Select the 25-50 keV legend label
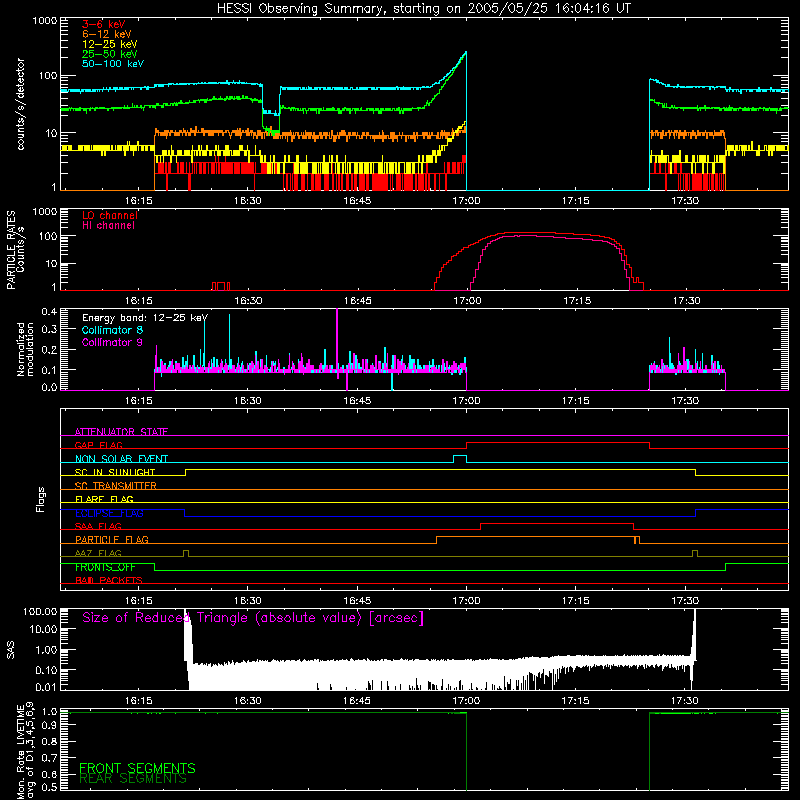 (x=109, y=54)
